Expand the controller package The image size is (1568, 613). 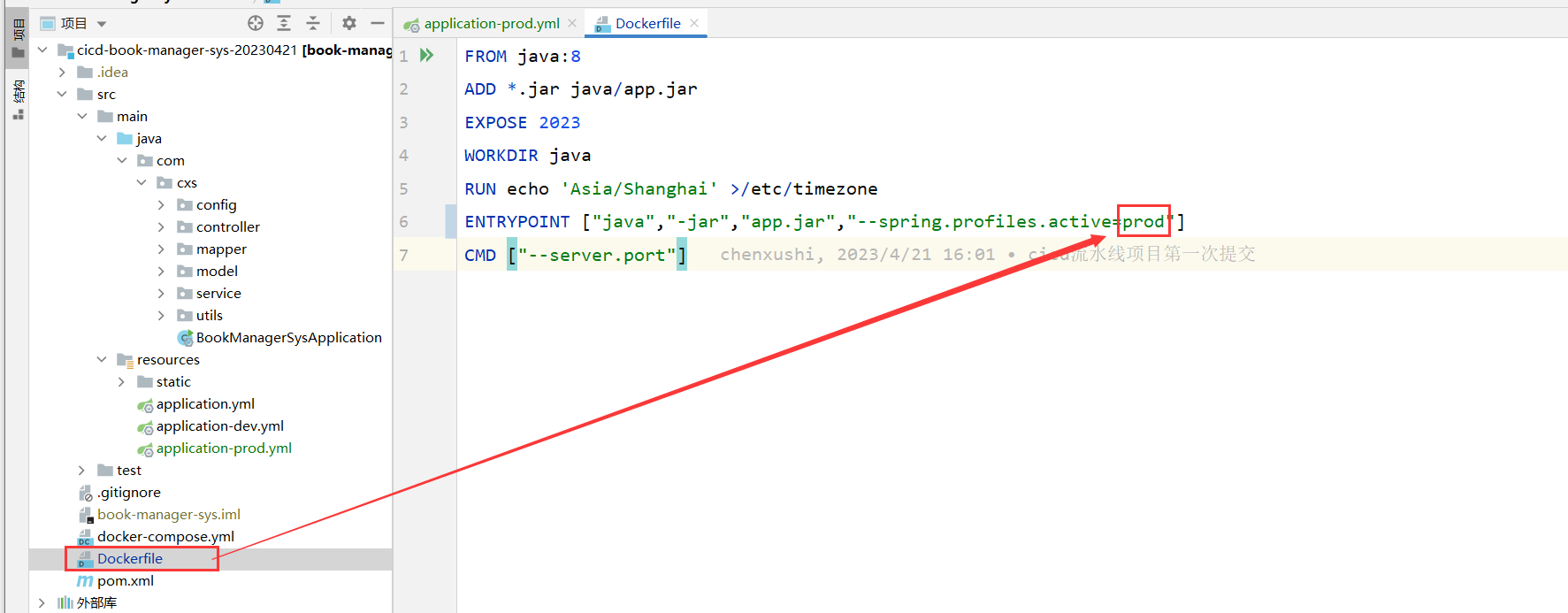(x=161, y=226)
